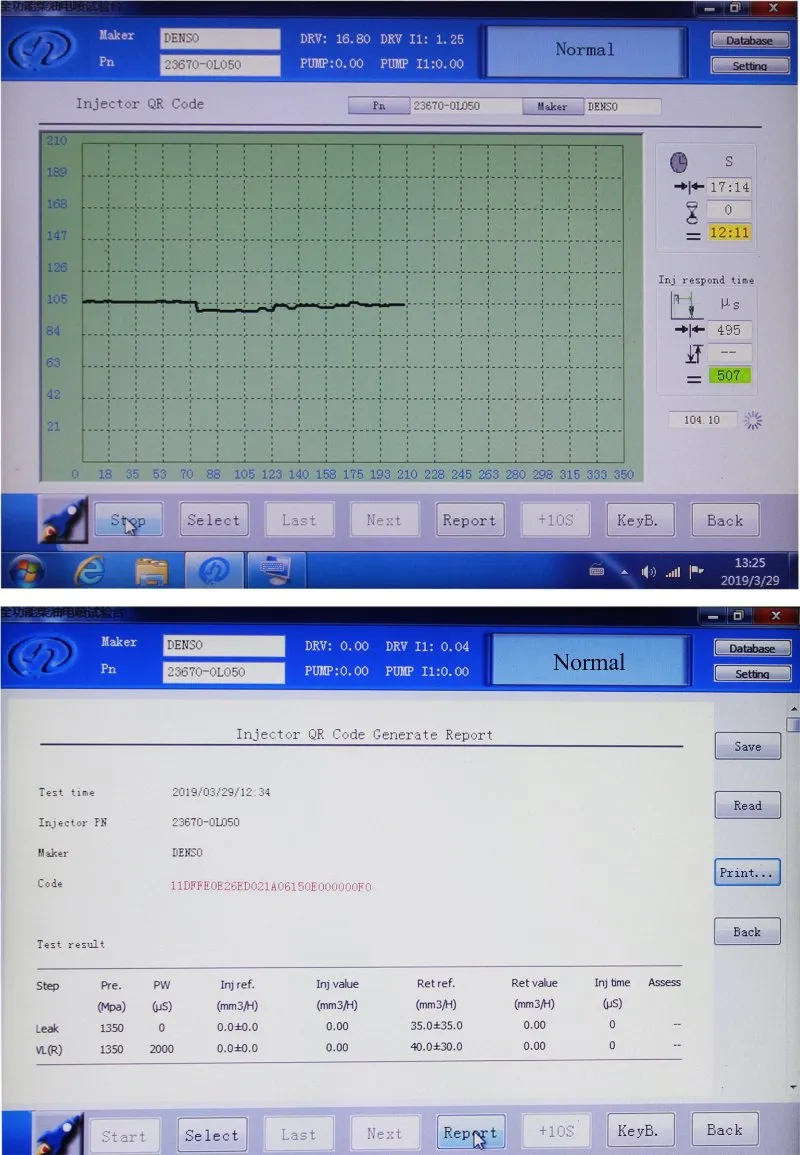The image size is (800, 1155).
Task: Click the arrows icon beside value 495
Action: pos(689,330)
